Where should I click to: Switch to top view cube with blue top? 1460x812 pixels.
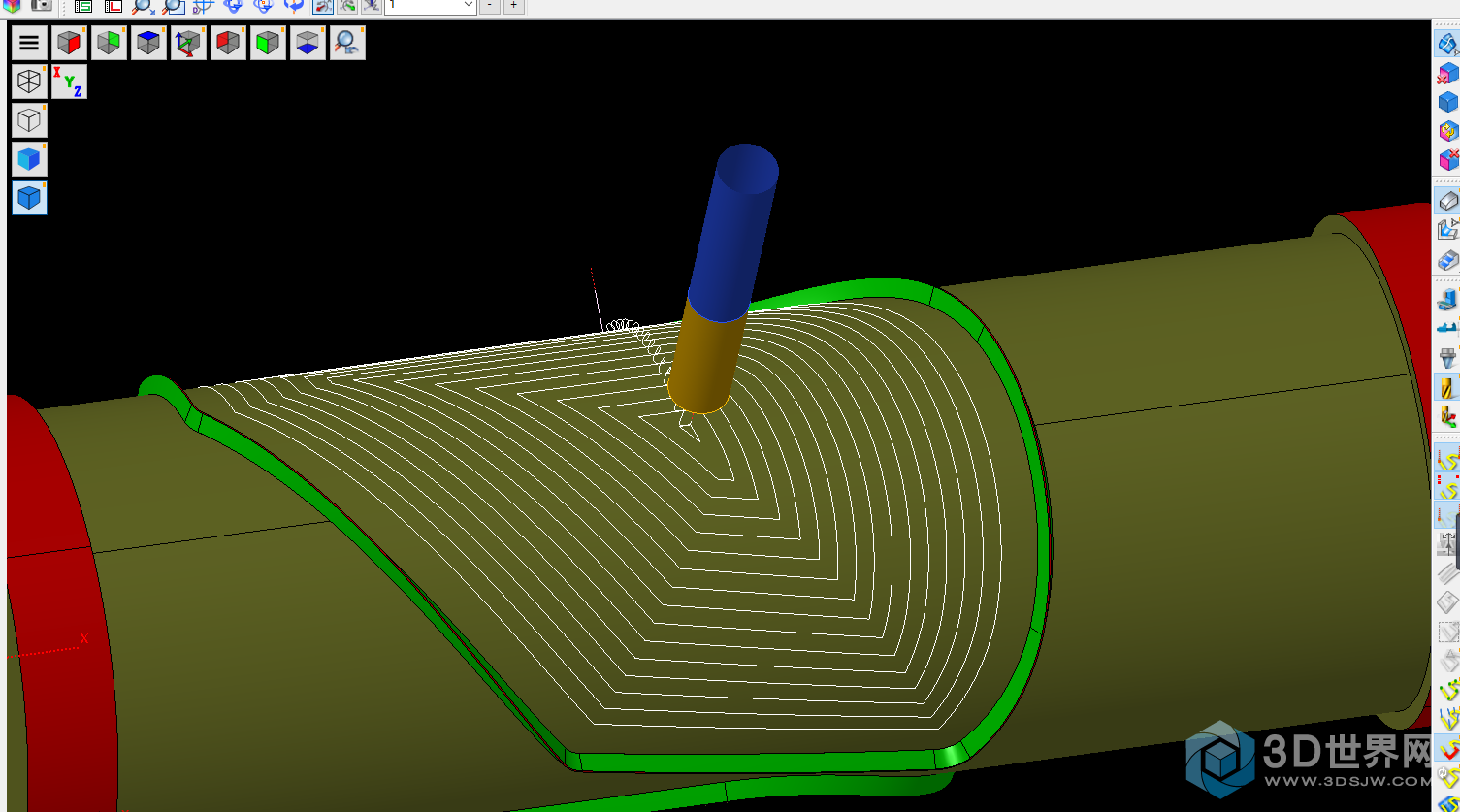point(148,43)
